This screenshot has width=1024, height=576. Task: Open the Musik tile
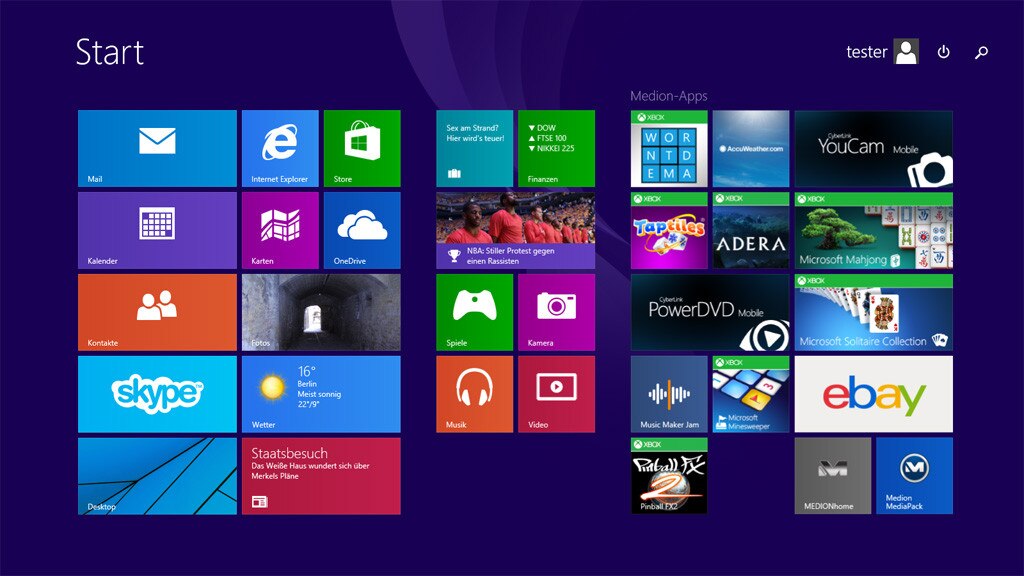tap(474, 394)
